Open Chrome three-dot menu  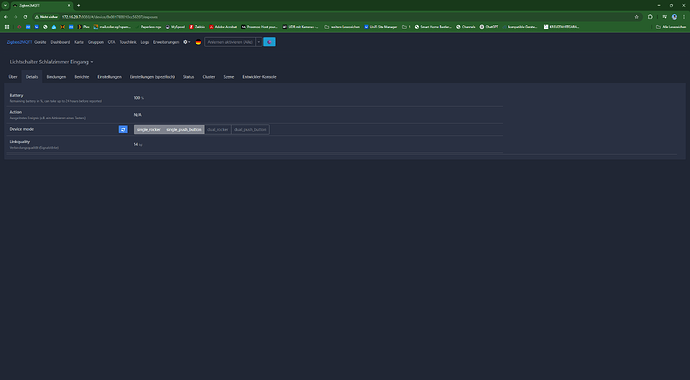(x=684, y=17)
